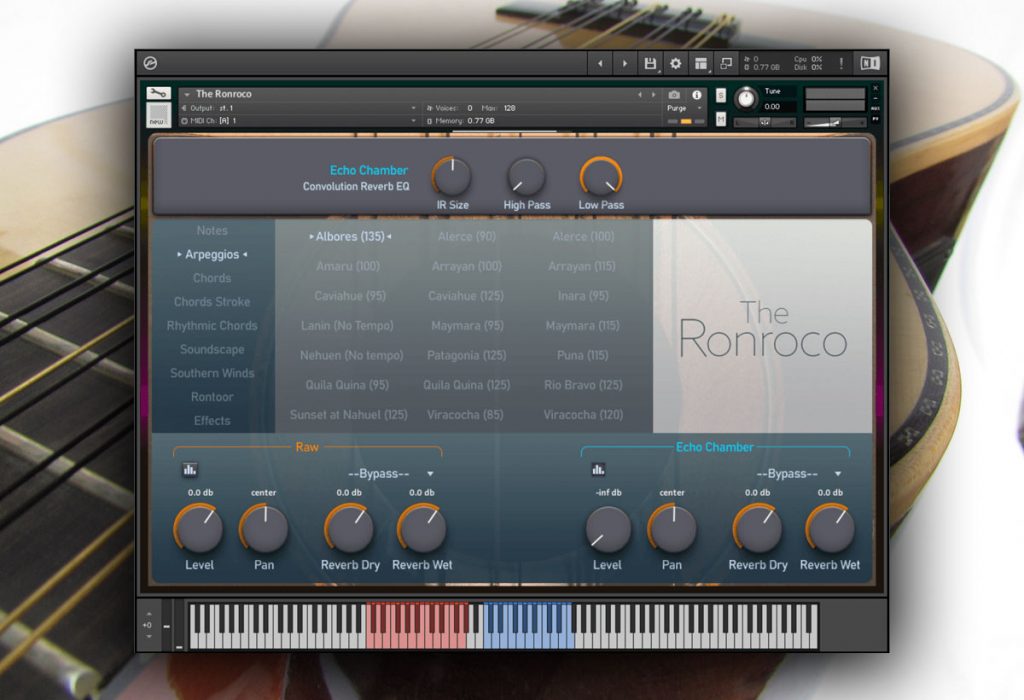
Task: Click the Tune value 0.00 field
Action: point(779,106)
